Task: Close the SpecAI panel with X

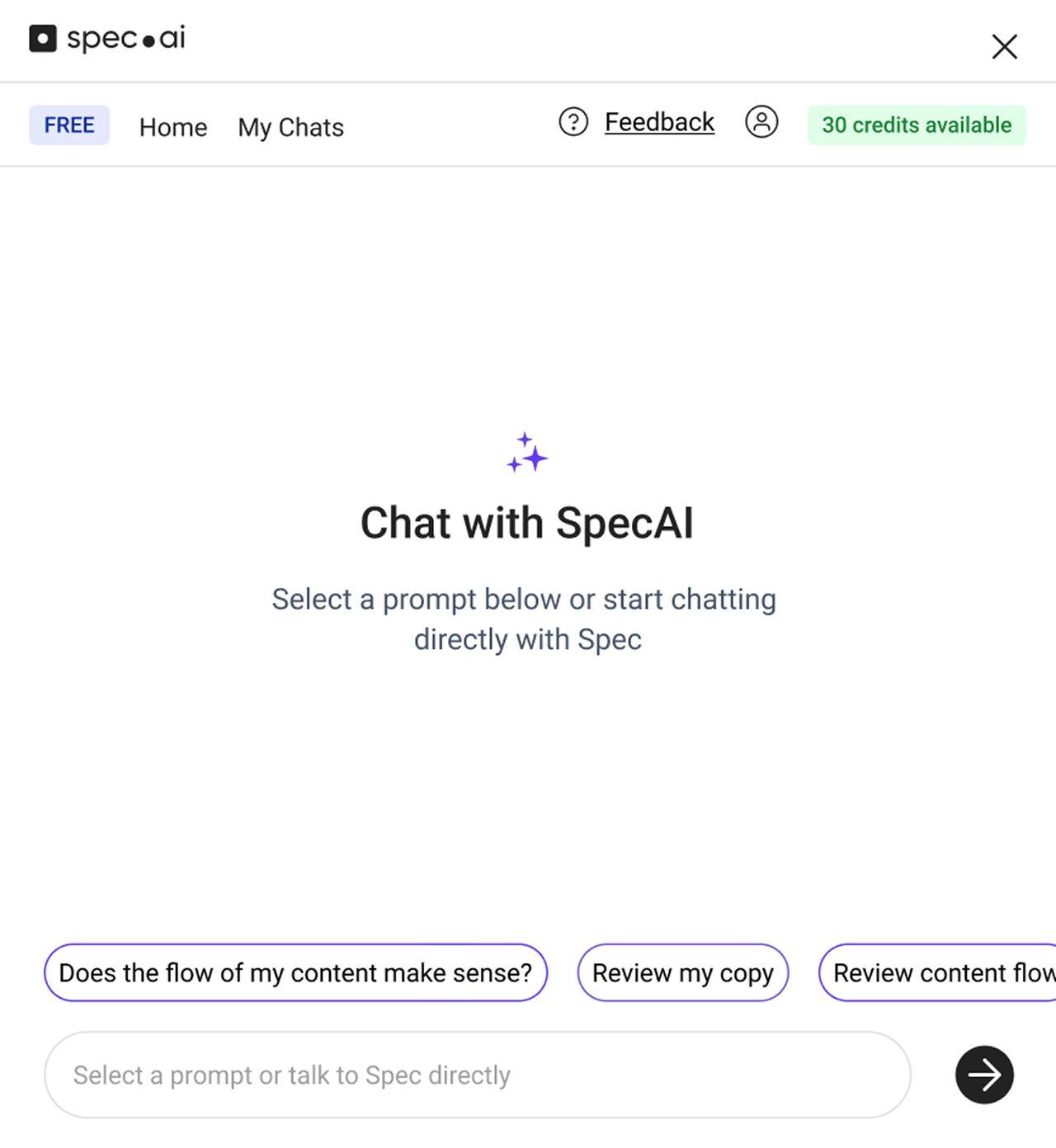Action: (1004, 46)
